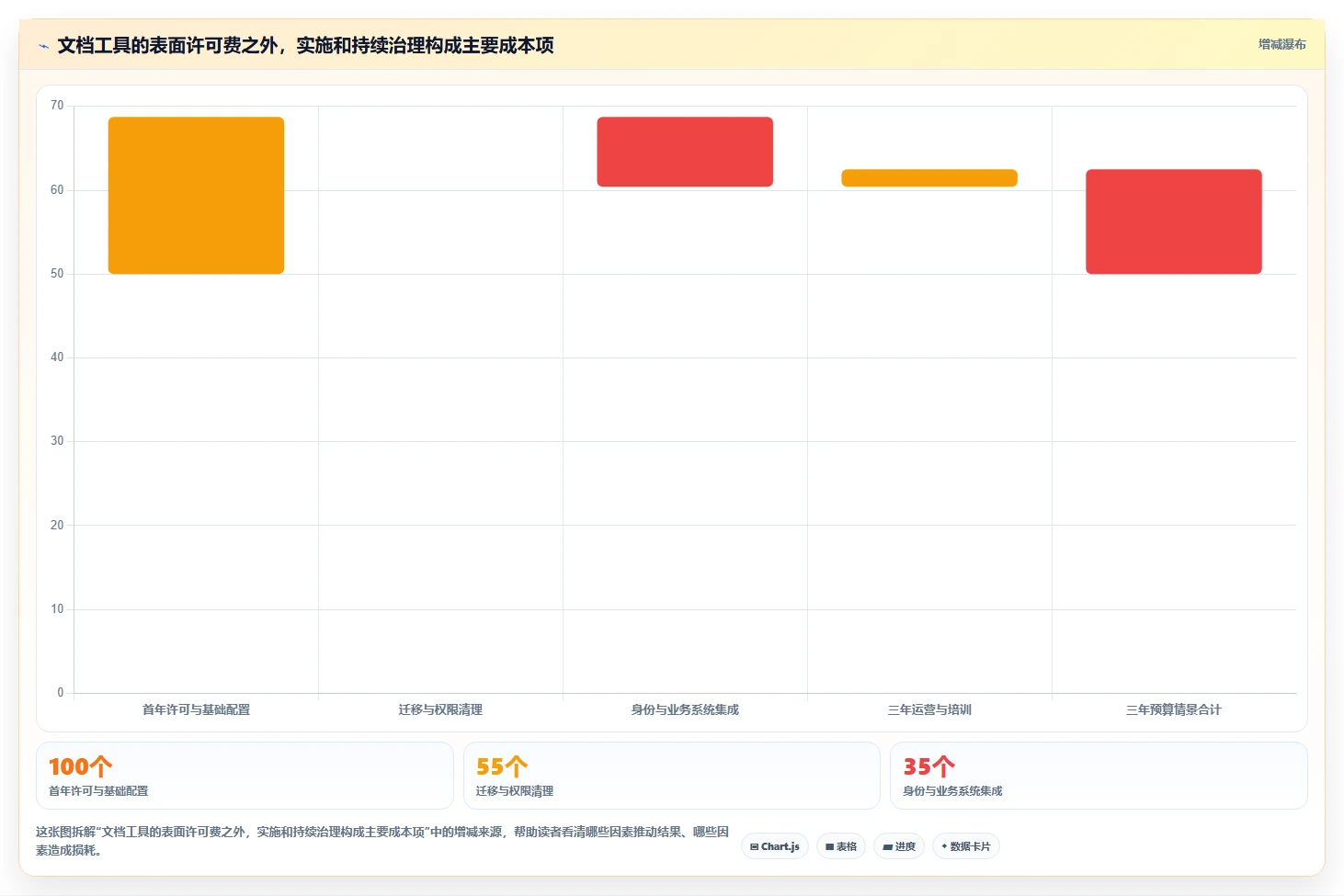This screenshot has width=1344, height=896.
Task: Open the 100个 首年许可与基础配置 data card
Action: [245, 776]
